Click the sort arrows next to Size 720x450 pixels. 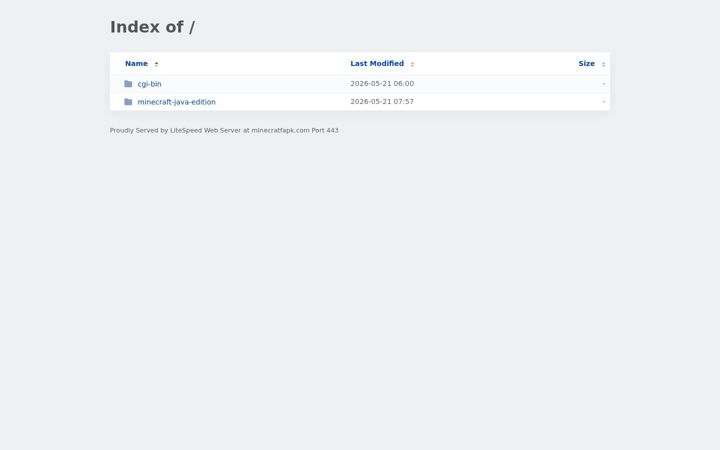click(x=603, y=64)
